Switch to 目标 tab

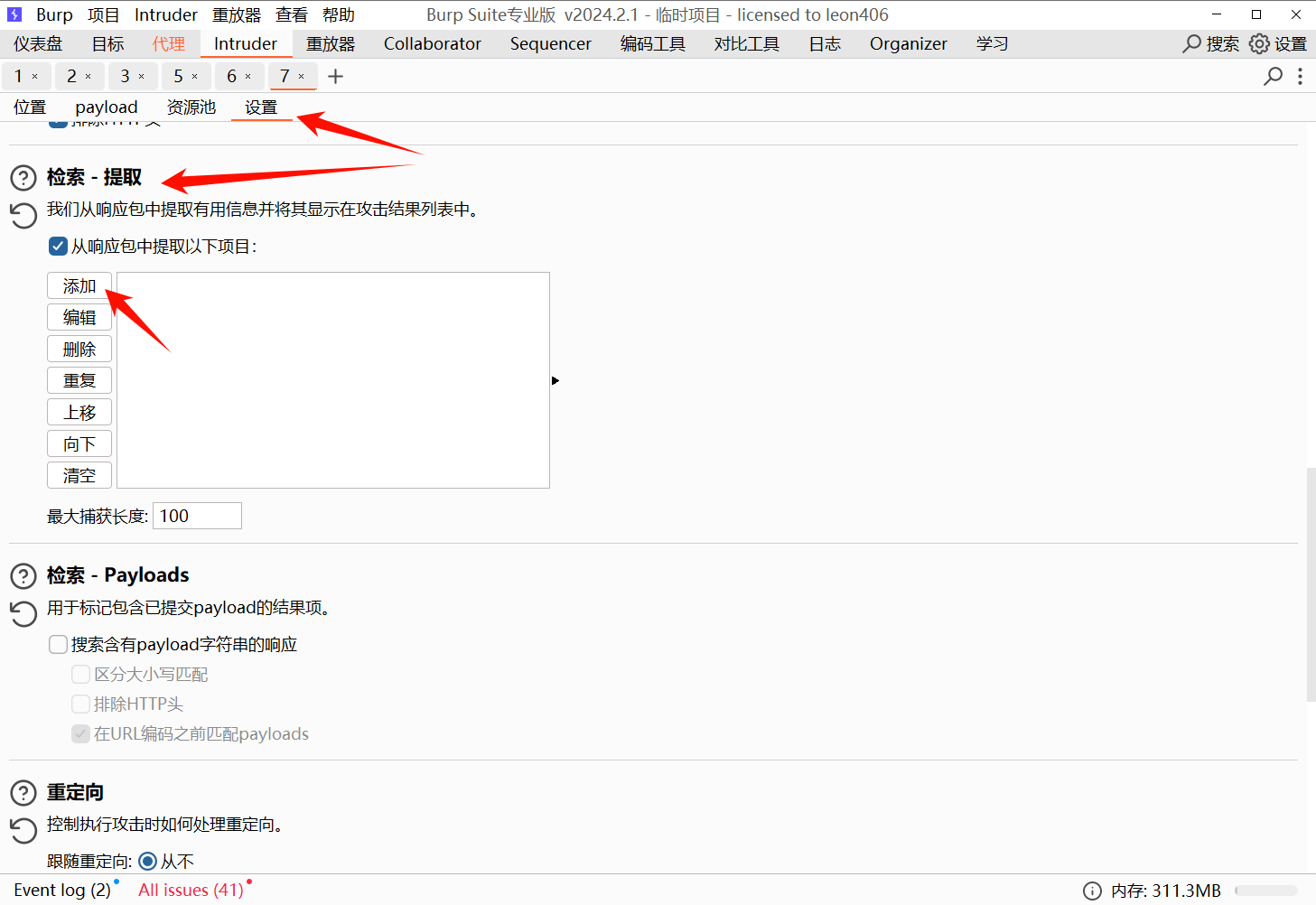(x=108, y=43)
